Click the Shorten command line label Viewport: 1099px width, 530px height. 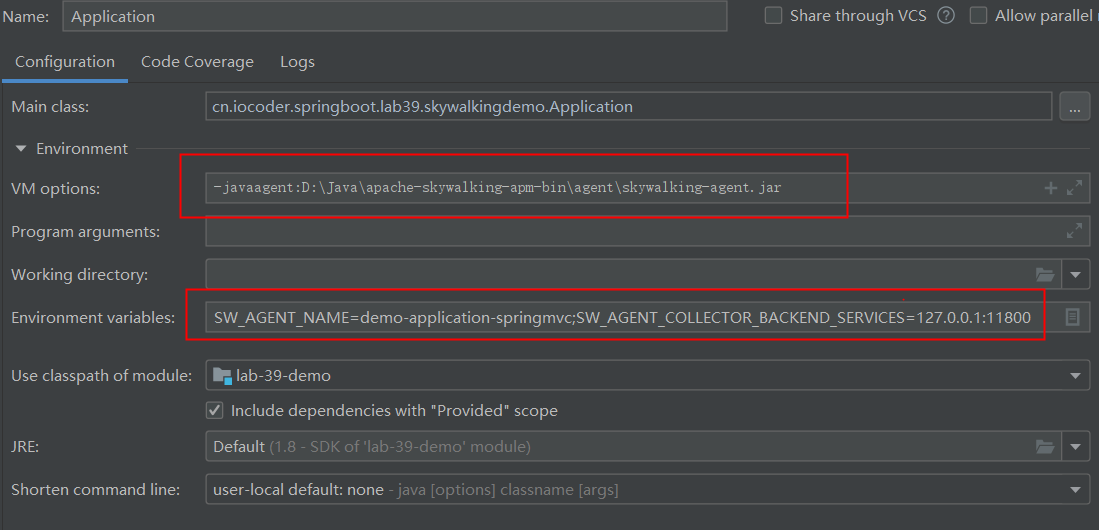pos(95,489)
